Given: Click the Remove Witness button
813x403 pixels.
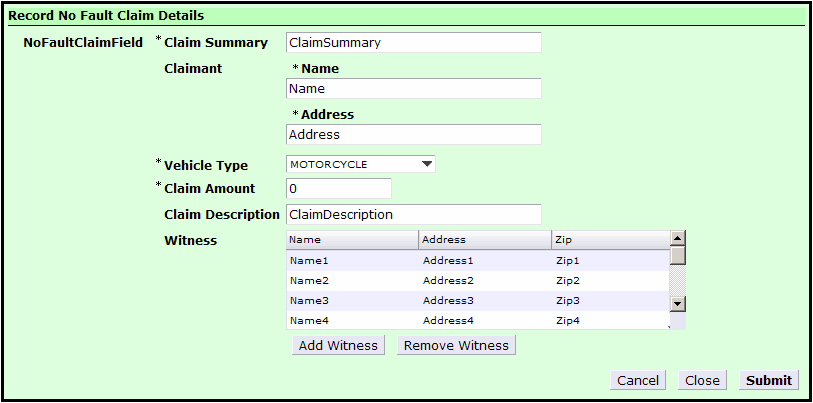Looking at the screenshot, I should click(x=456, y=345).
